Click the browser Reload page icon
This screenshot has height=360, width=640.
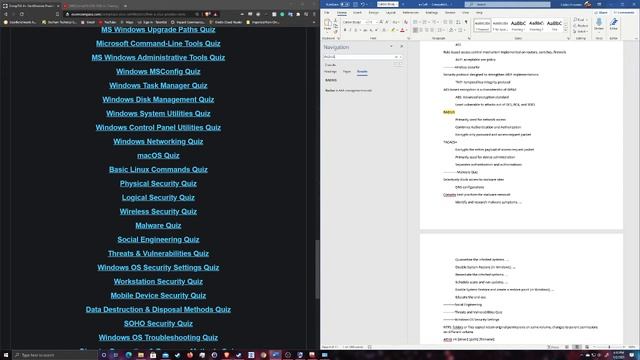click(x=22, y=14)
